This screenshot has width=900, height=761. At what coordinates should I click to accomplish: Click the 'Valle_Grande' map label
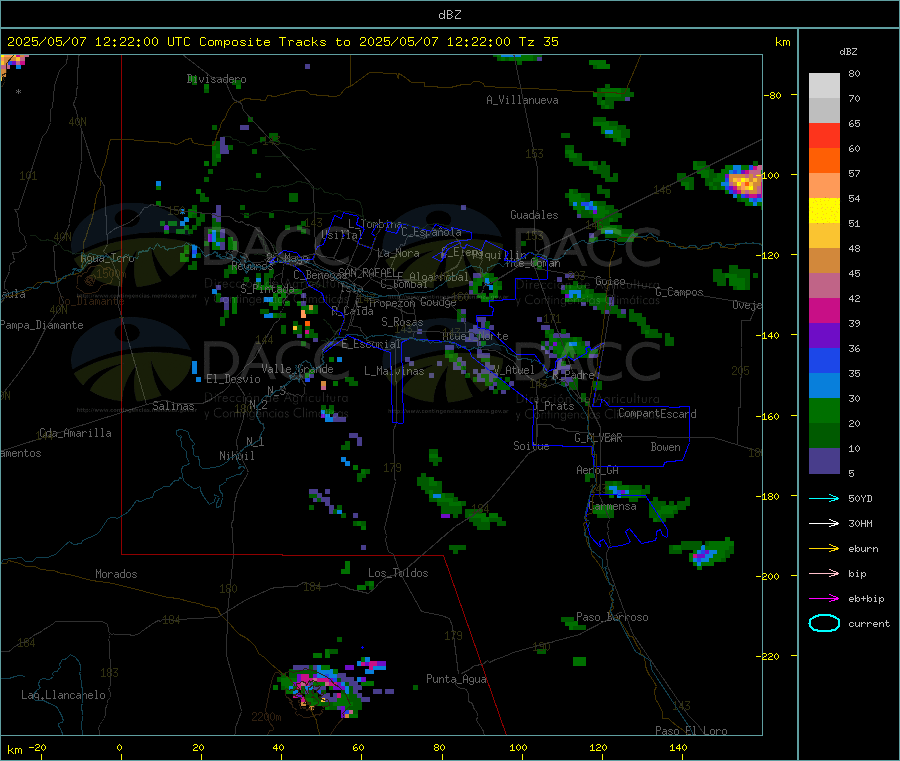297,369
